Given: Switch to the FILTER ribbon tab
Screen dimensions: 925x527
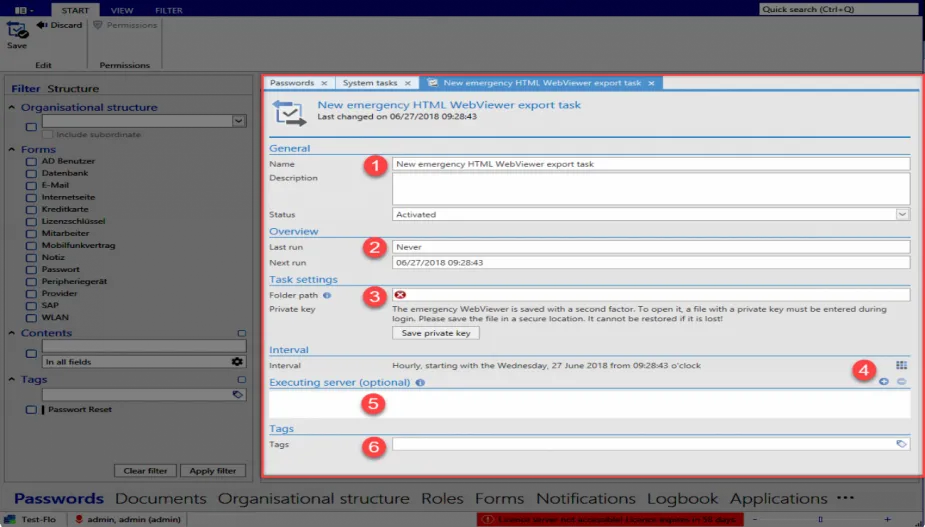Looking at the screenshot, I should (x=169, y=10).
